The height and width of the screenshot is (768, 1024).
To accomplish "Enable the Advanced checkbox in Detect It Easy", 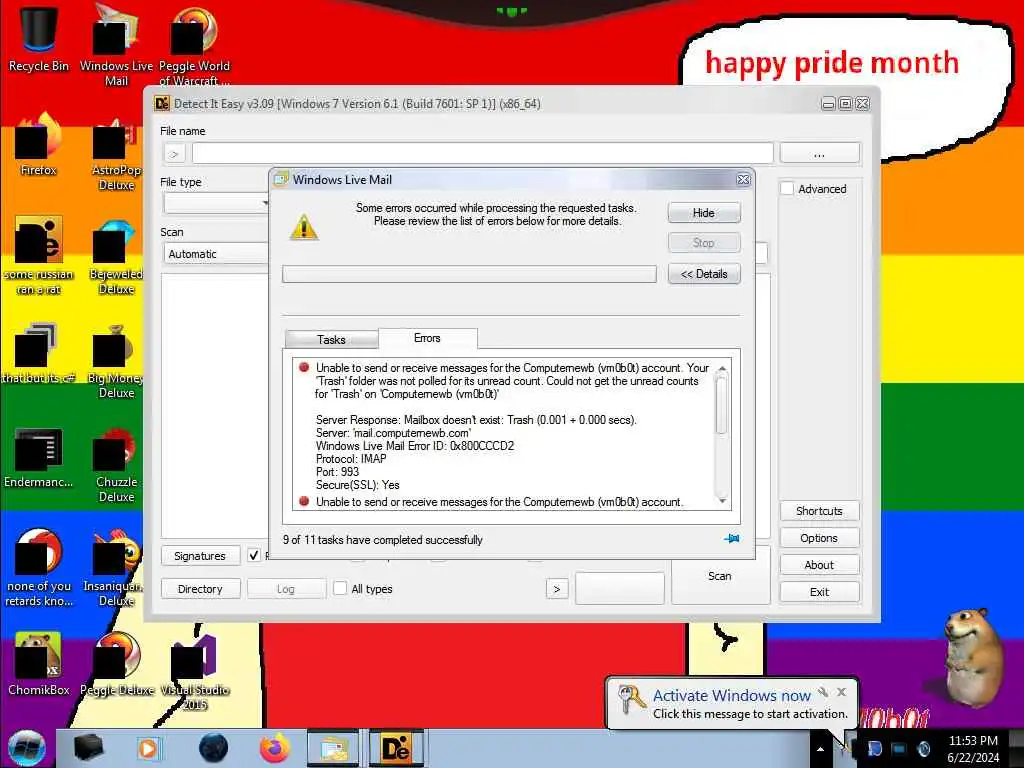I will click(x=788, y=189).
